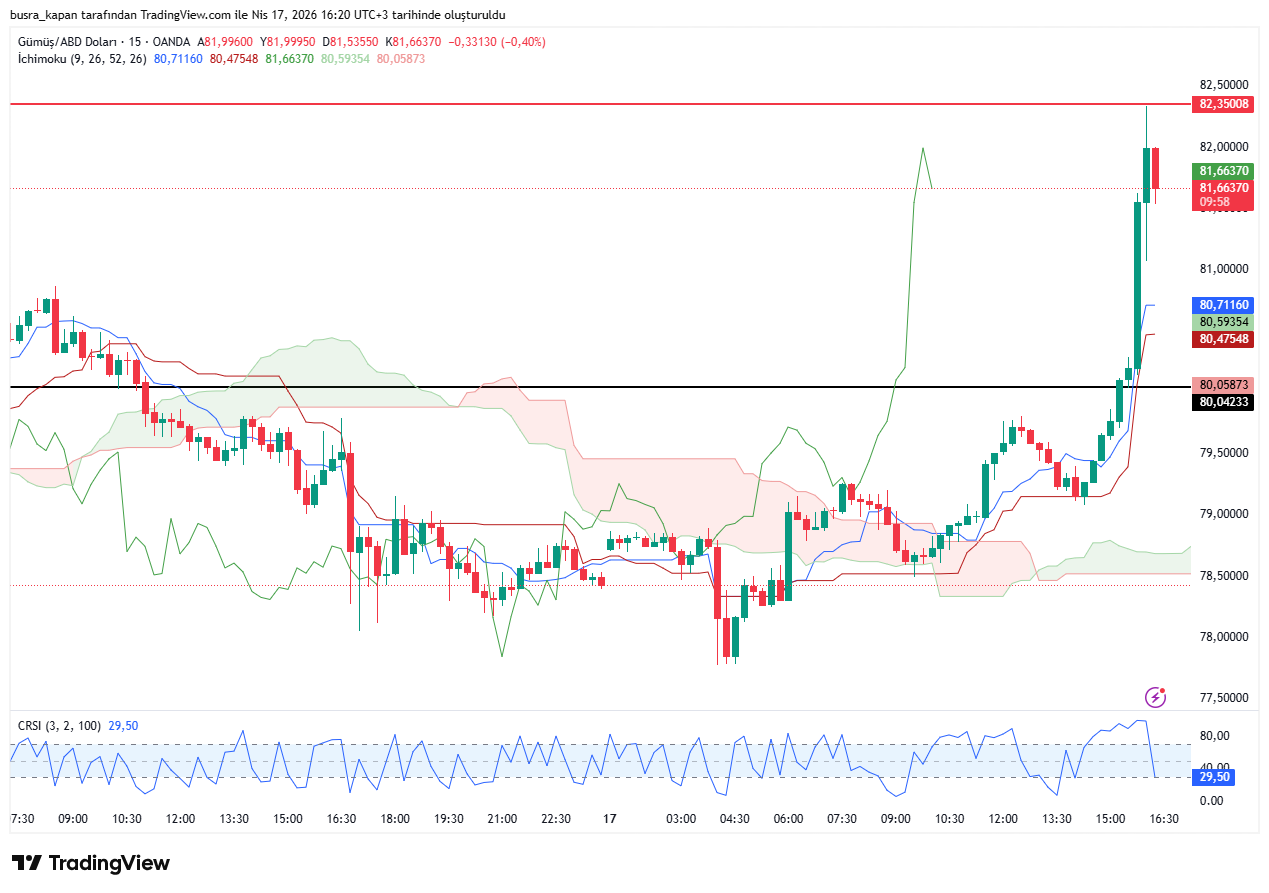Image resolution: width=1269 pixels, height=893 pixels.
Task: Click the 16:30 label on time axis
Action: pos(1164,818)
